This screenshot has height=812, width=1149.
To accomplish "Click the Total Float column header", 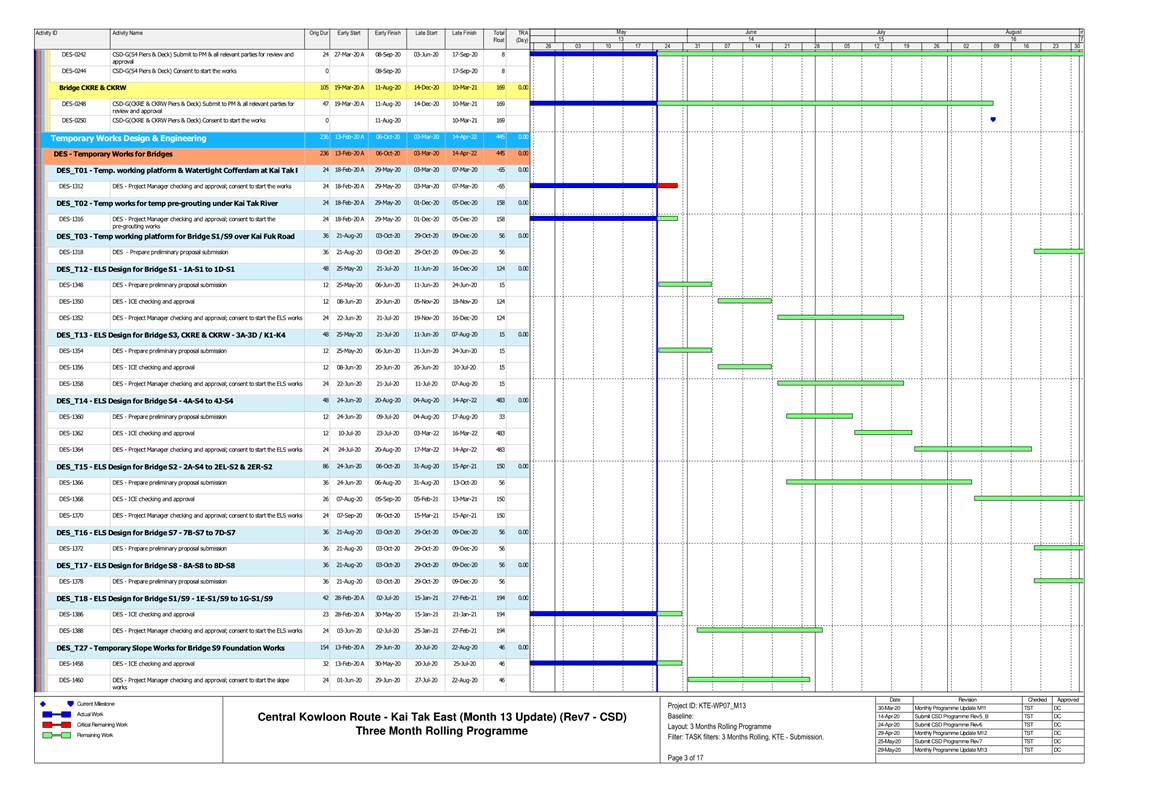I will [498, 37].
